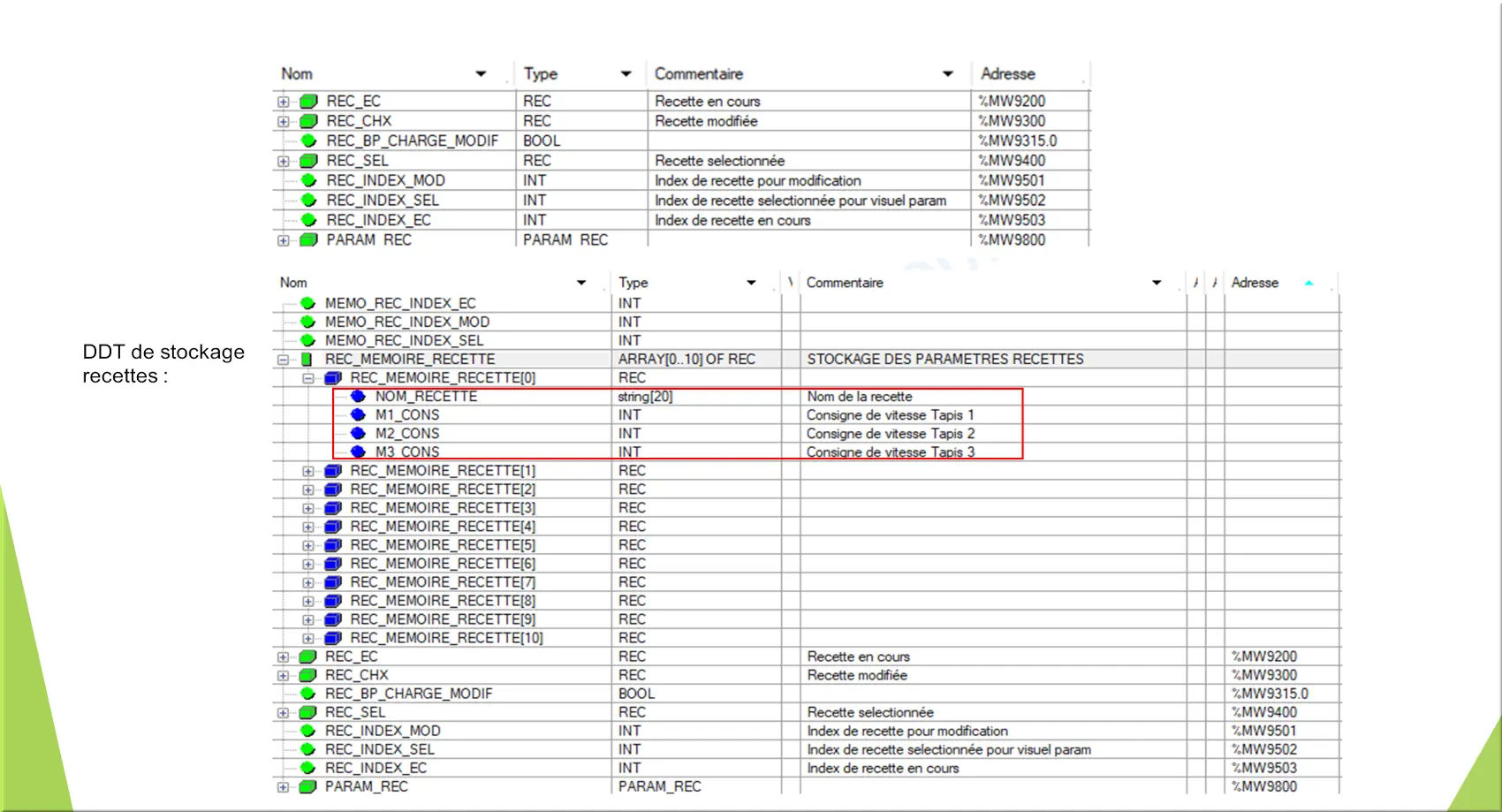Select the 'string[20]' type cell
The image size is (1502, 812).
(x=645, y=397)
